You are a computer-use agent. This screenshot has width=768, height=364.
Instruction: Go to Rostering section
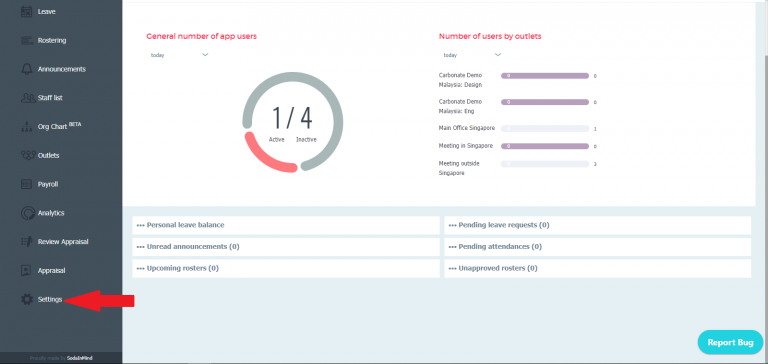(x=52, y=41)
